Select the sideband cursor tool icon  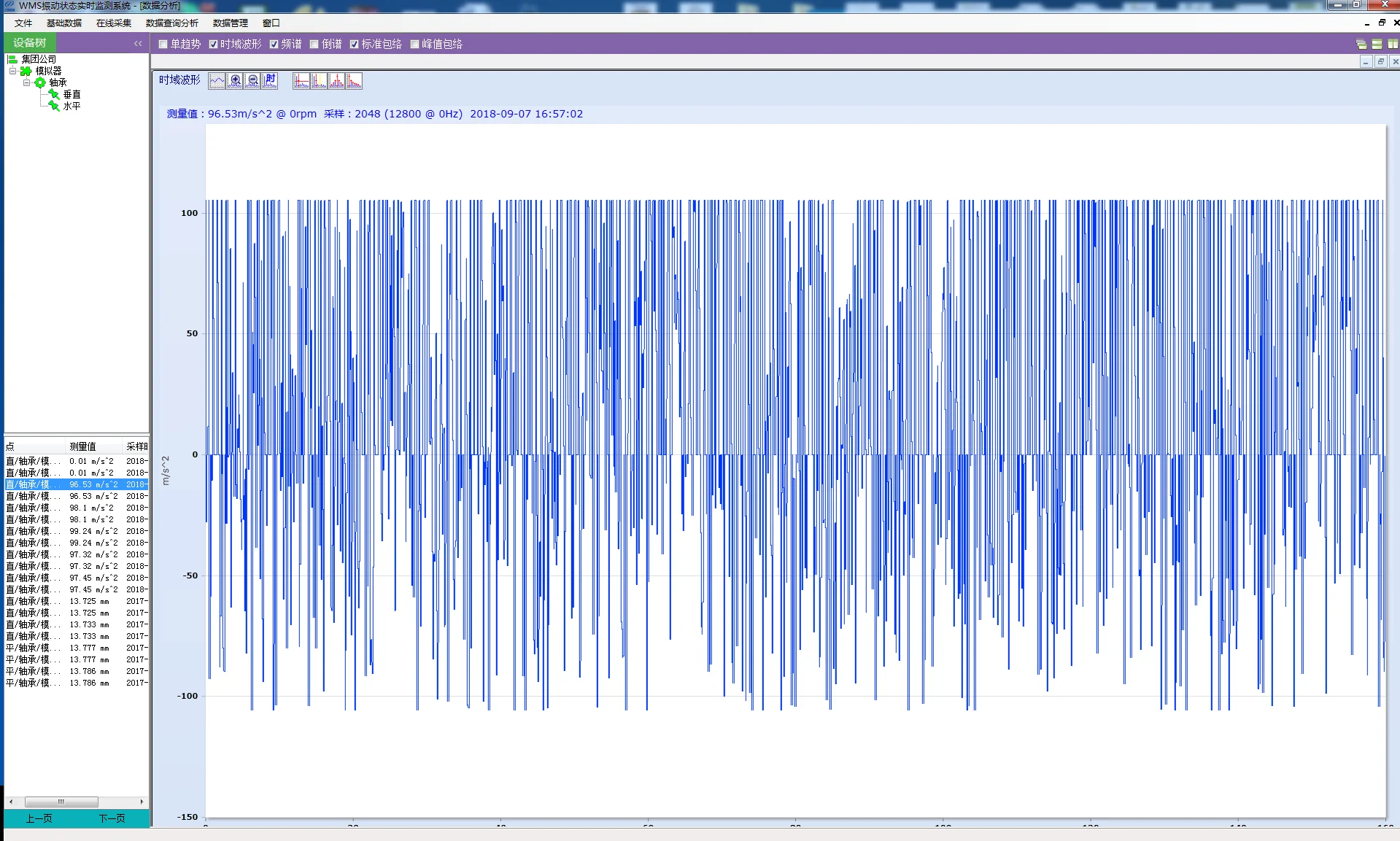click(336, 81)
